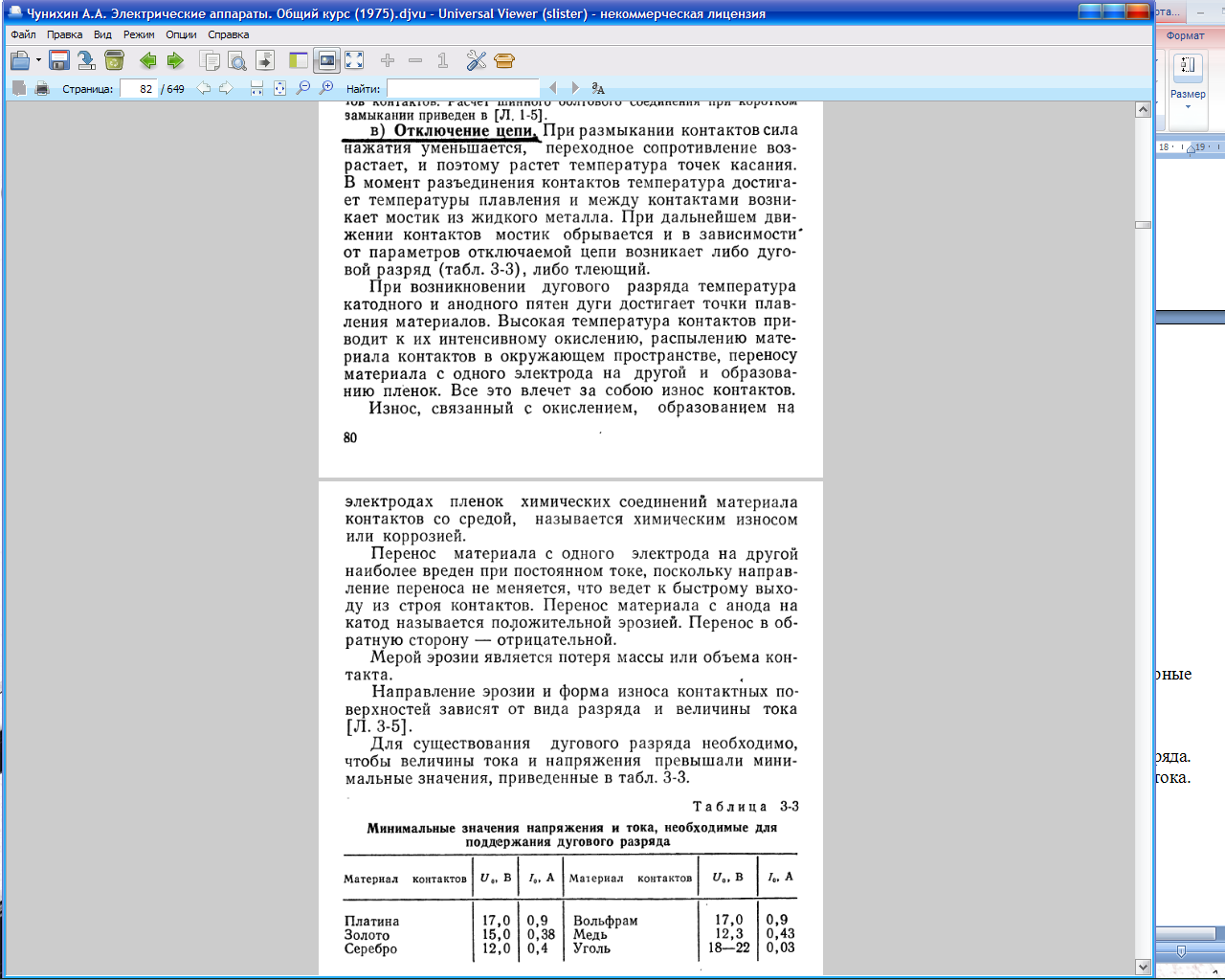Click the print icon
This screenshot has height=980, width=1225.
pyautogui.click(x=42, y=88)
